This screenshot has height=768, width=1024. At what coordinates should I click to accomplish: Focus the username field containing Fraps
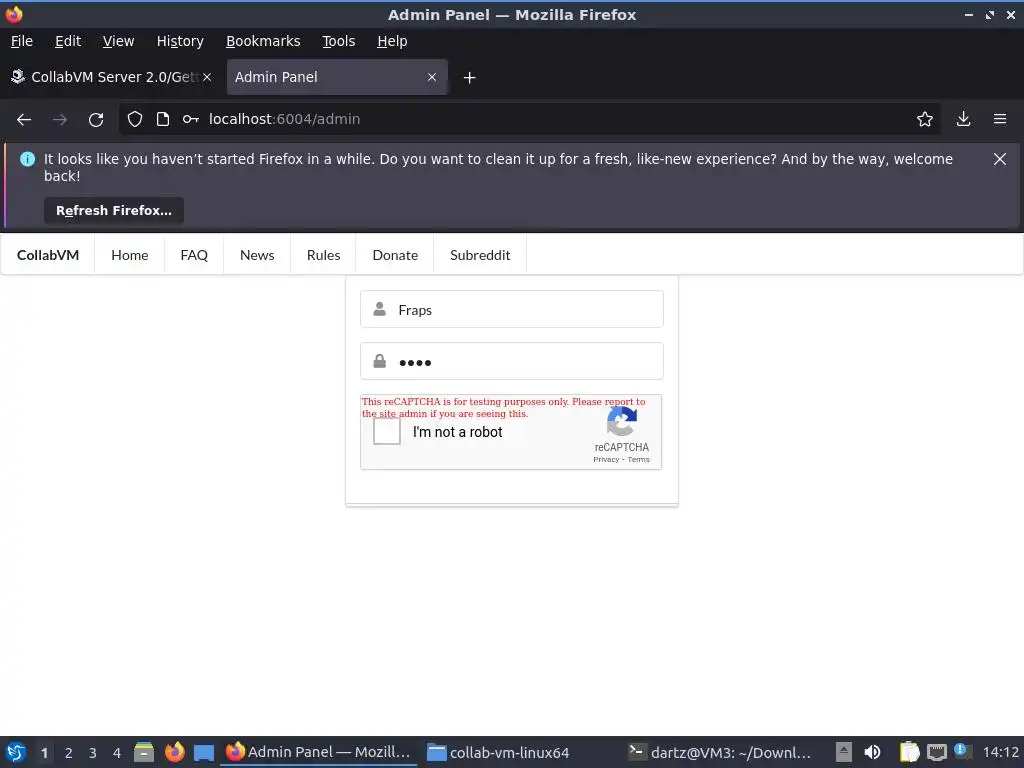[x=511, y=309]
